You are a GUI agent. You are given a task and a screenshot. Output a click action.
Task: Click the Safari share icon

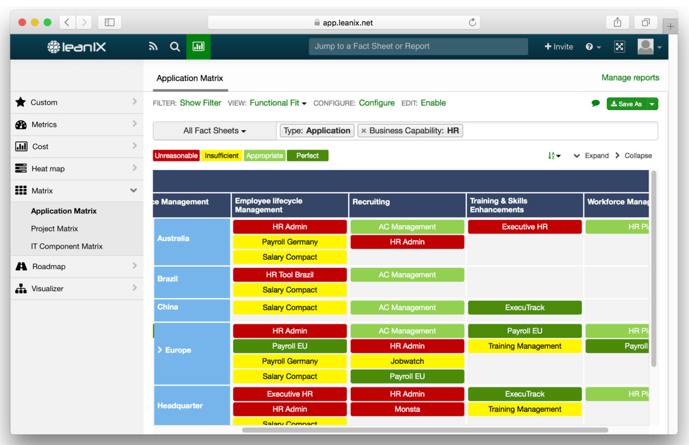pos(617,22)
